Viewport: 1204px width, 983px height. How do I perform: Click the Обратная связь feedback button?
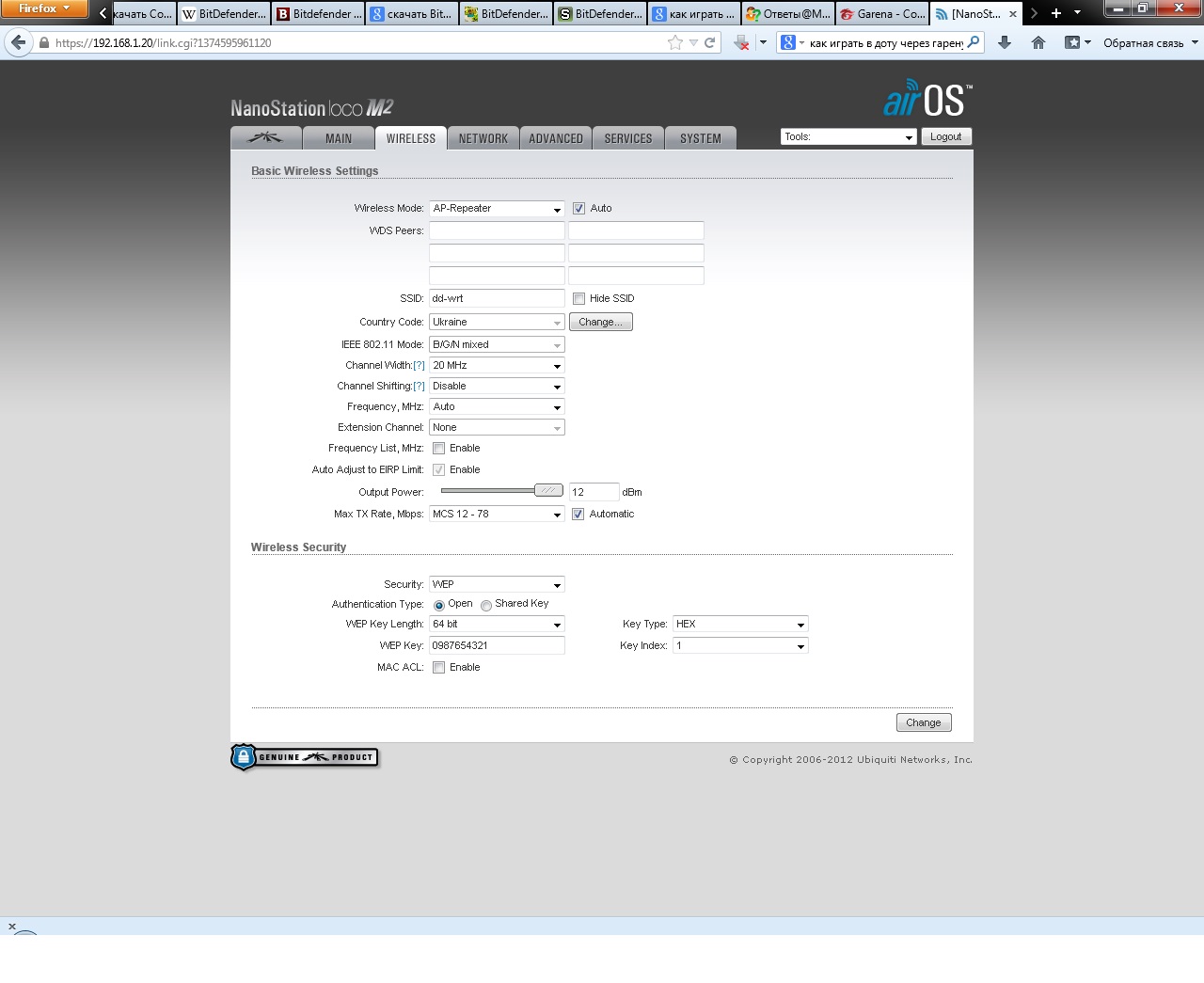(x=1150, y=43)
